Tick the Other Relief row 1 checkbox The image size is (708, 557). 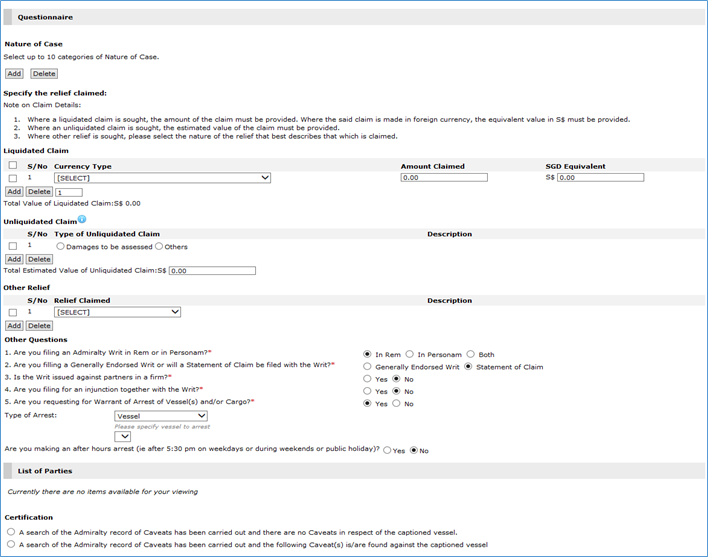click(12, 312)
